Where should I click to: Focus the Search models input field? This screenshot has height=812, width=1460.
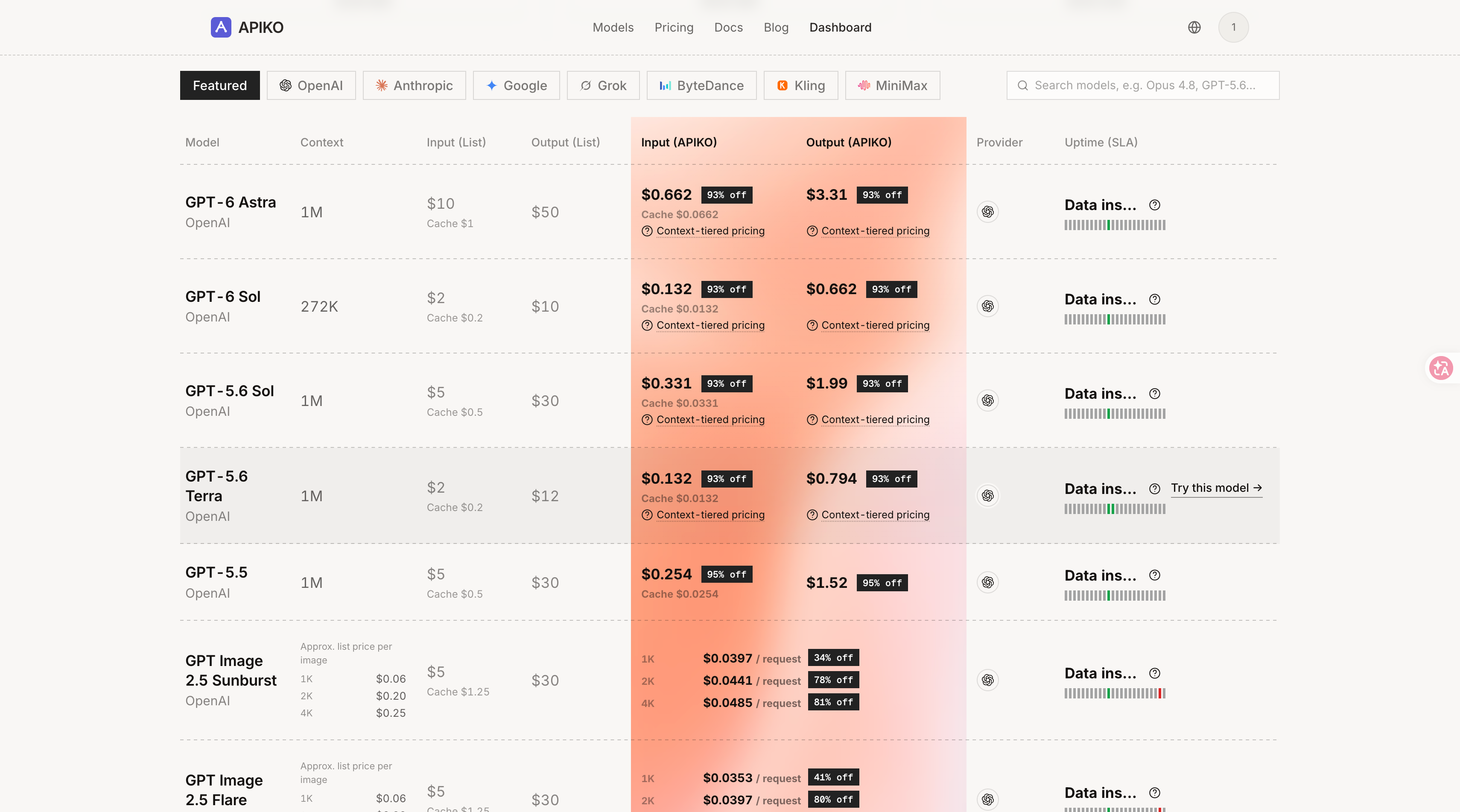[1143, 85]
